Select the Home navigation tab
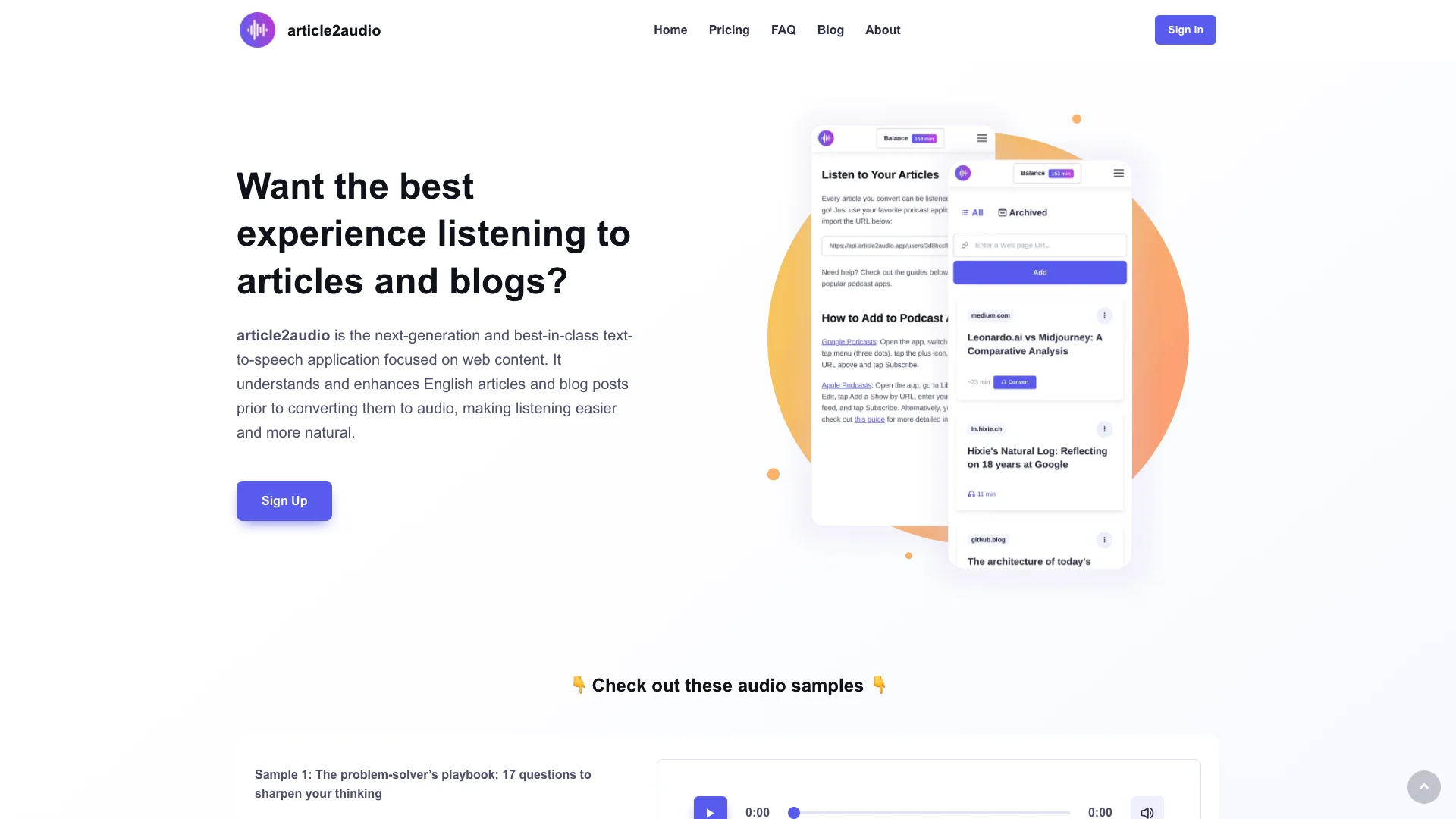 click(x=670, y=29)
